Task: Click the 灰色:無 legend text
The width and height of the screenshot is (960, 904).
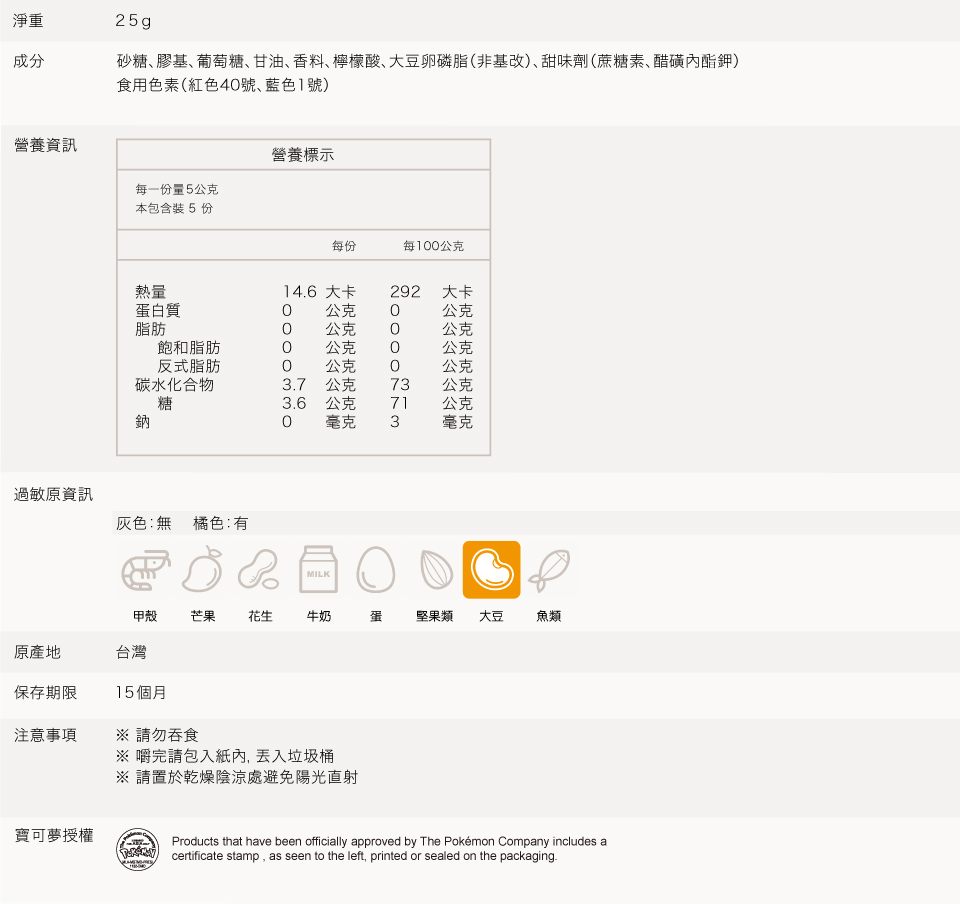Action: click(144, 523)
